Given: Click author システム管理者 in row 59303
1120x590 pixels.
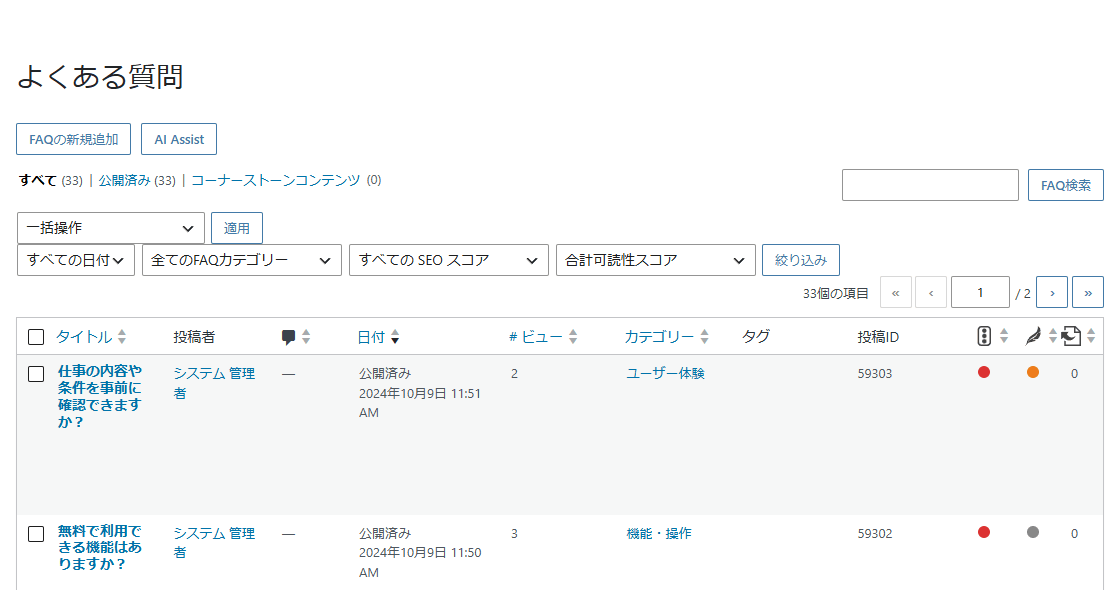Looking at the screenshot, I should pos(214,384).
